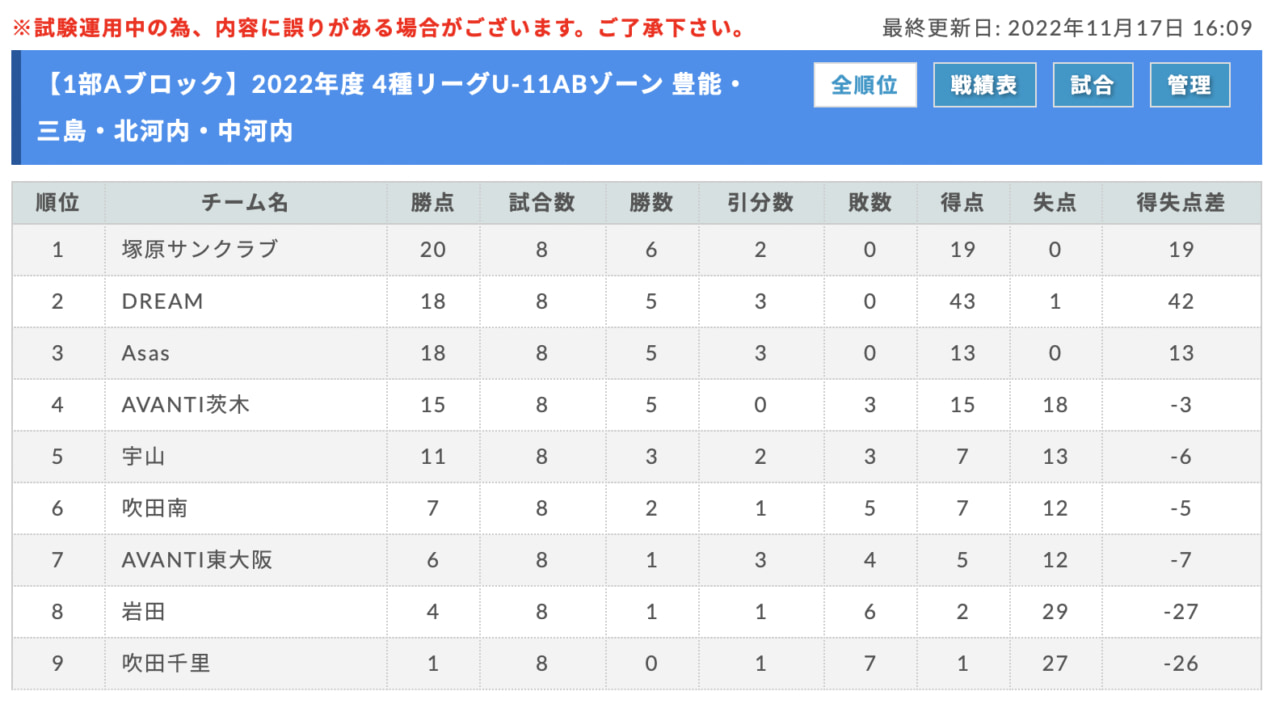Open the 全順位 tab
The width and height of the screenshot is (1280, 708).
pyautogui.click(x=864, y=85)
